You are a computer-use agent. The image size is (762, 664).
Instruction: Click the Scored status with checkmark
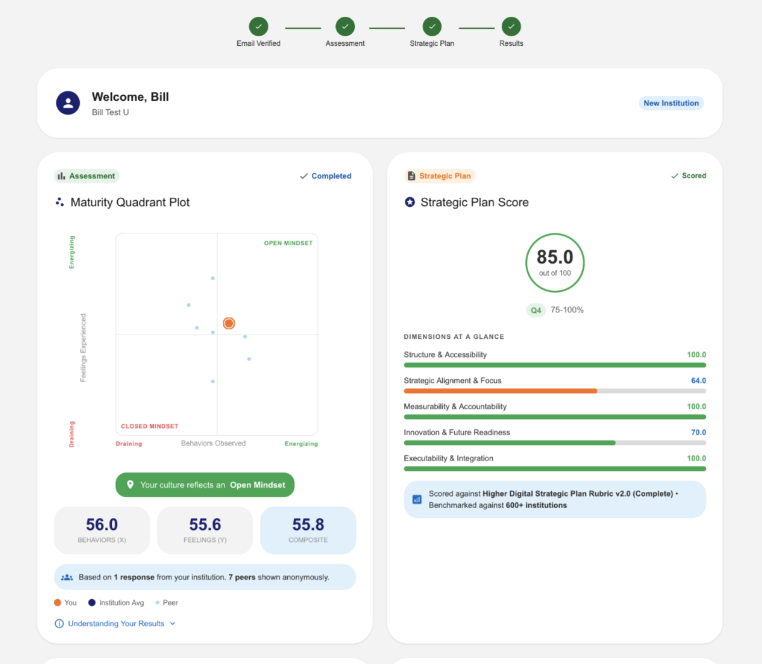(689, 175)
